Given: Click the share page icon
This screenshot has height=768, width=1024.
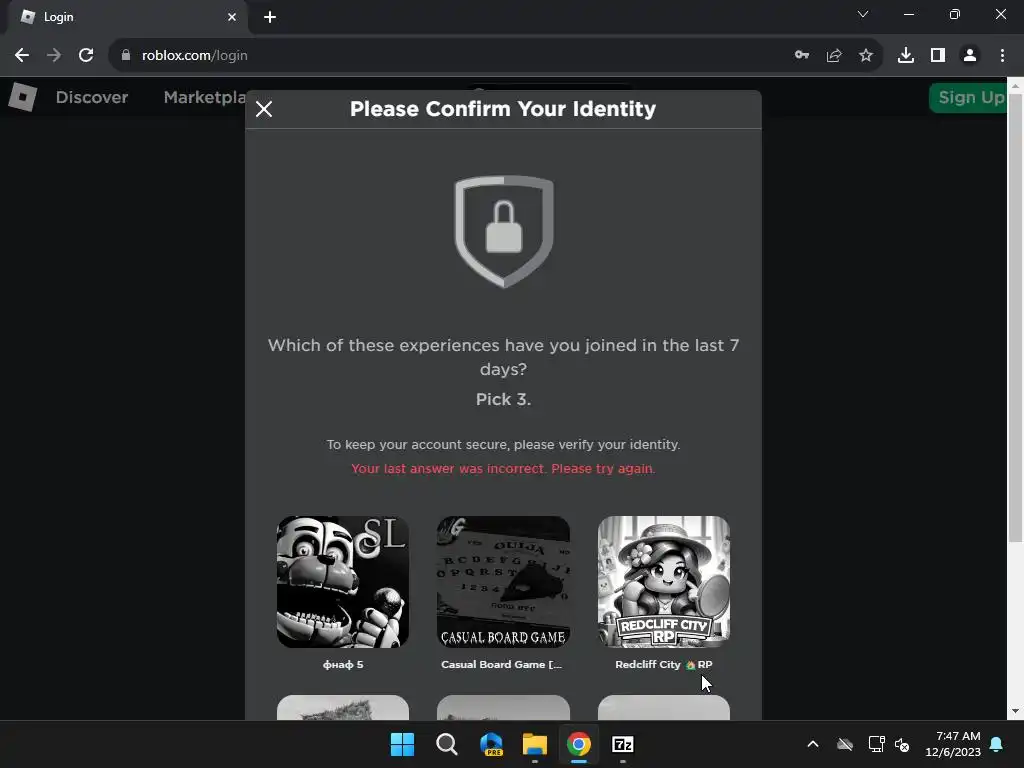Looking at the screenshot, I should coord(834,56).
